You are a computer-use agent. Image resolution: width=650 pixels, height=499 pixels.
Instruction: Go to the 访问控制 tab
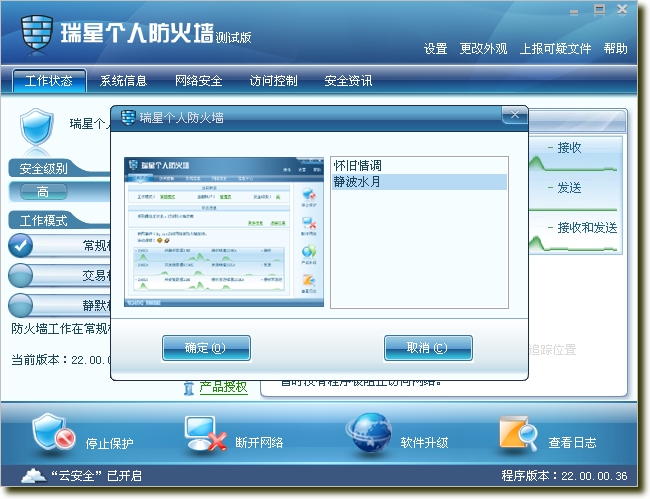coord(274,80)
